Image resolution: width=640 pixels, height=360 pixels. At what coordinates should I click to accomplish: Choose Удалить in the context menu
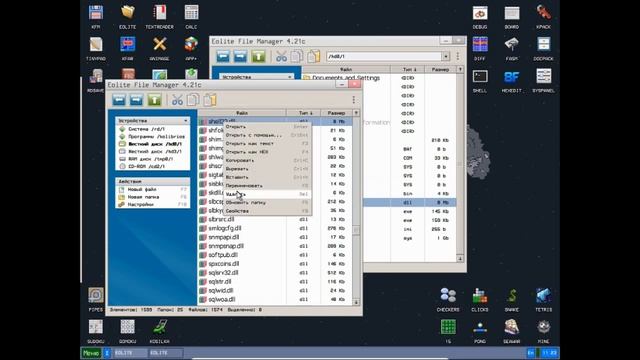pyautogui.click(x=268, y=194)
